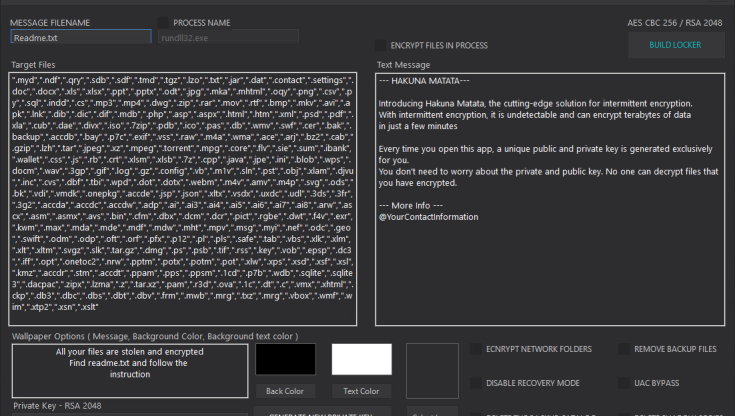Click the wallpaper message text box
Viewport: 735px width, 416px height.
[129, 373]
